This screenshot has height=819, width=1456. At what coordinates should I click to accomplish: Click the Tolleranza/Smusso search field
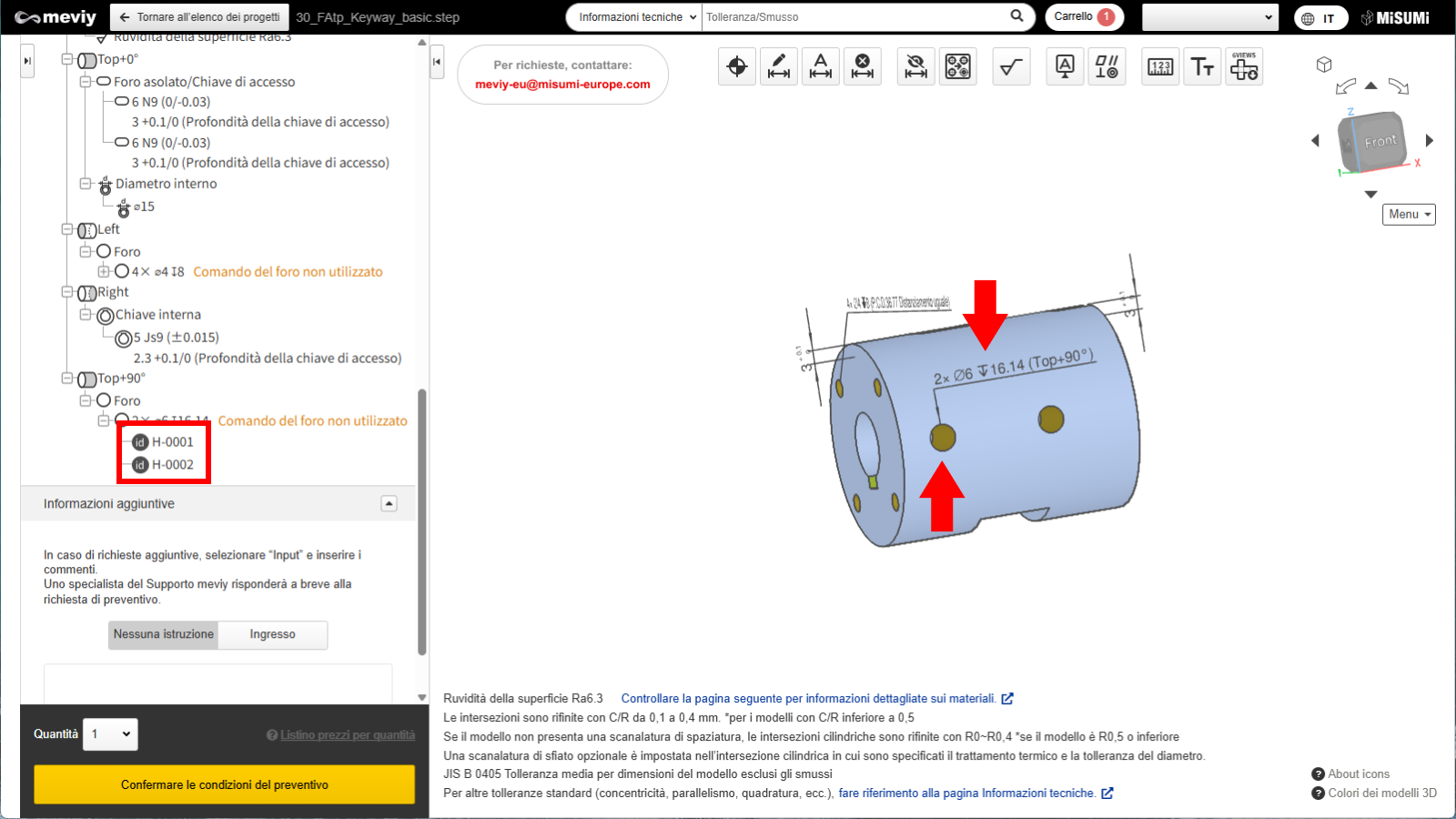pos(854,17)
